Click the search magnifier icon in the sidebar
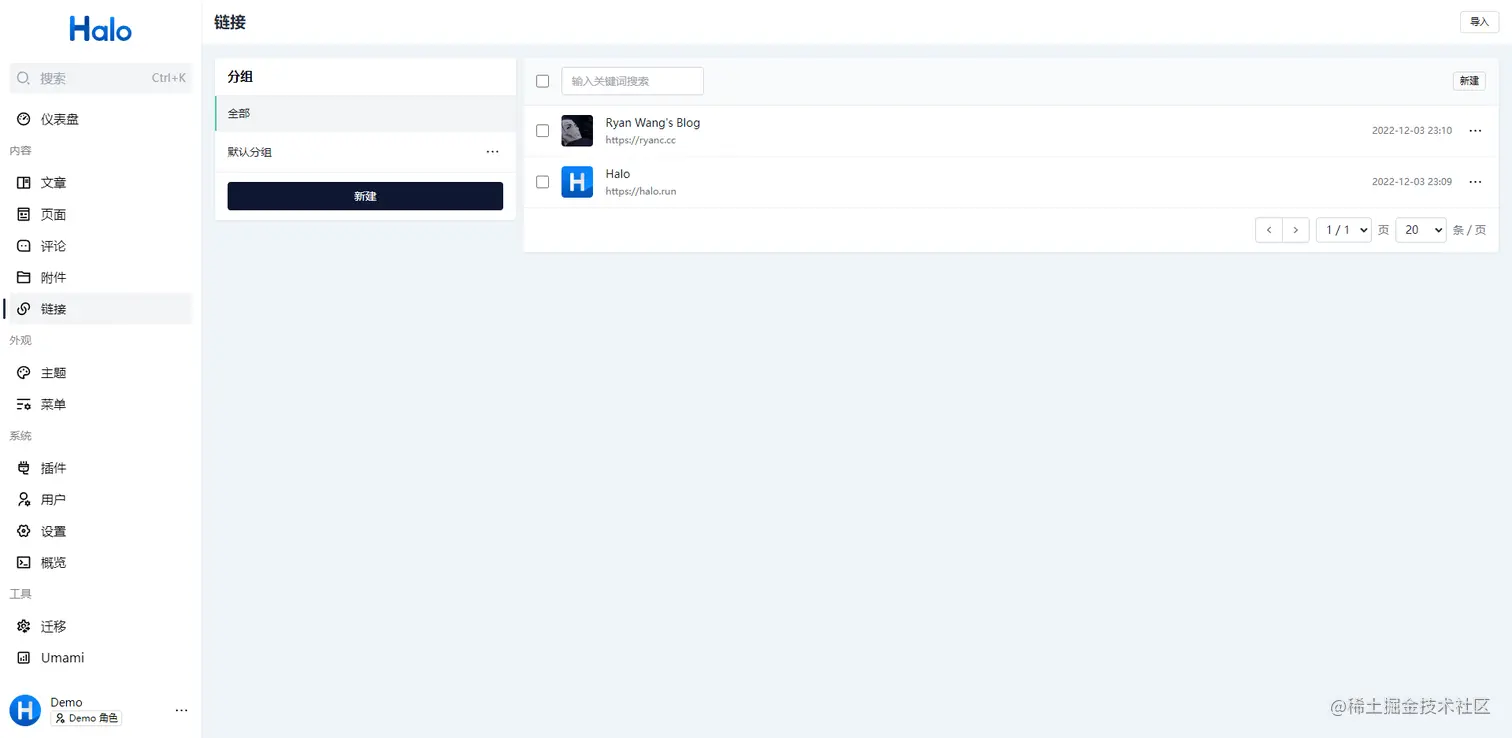Viewport: 1512px width, 738px height. coord(24,78)
